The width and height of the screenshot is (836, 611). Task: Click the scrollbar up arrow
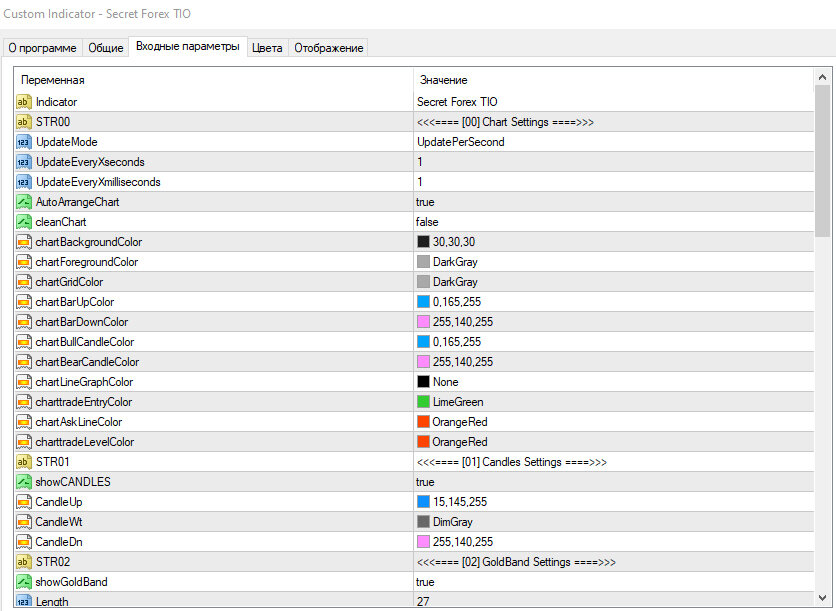(822, 78)
